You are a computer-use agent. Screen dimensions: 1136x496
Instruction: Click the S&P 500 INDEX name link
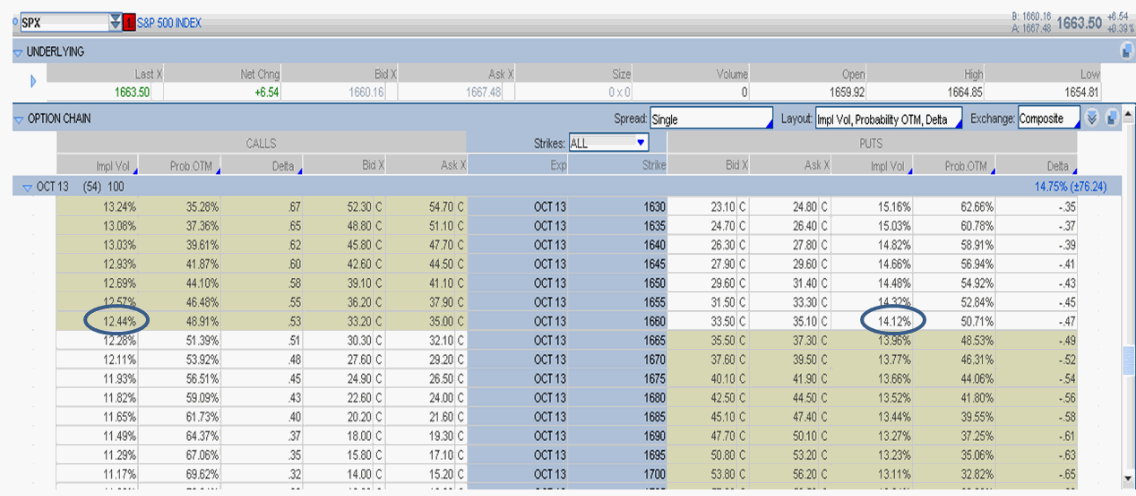pos(169,22)
